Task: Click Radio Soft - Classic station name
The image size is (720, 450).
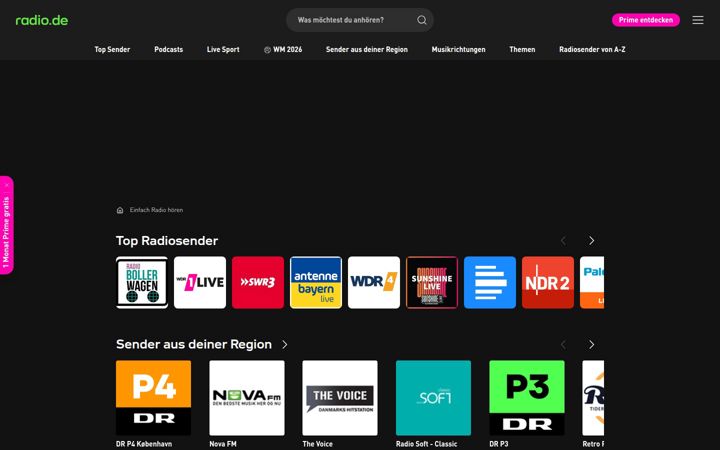Action: 427,444
